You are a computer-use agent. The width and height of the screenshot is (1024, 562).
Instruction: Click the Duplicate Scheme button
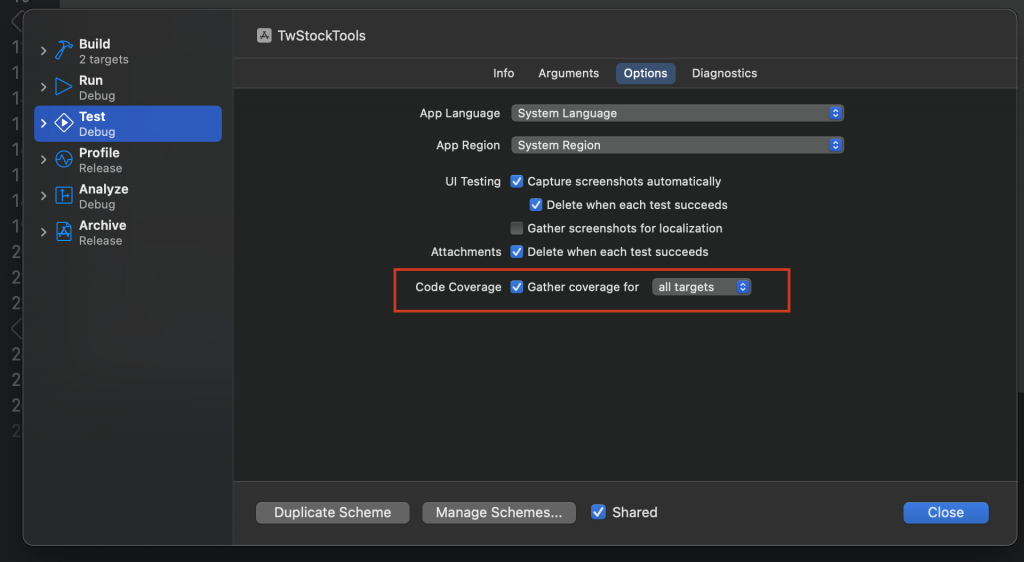pos(332,512)
